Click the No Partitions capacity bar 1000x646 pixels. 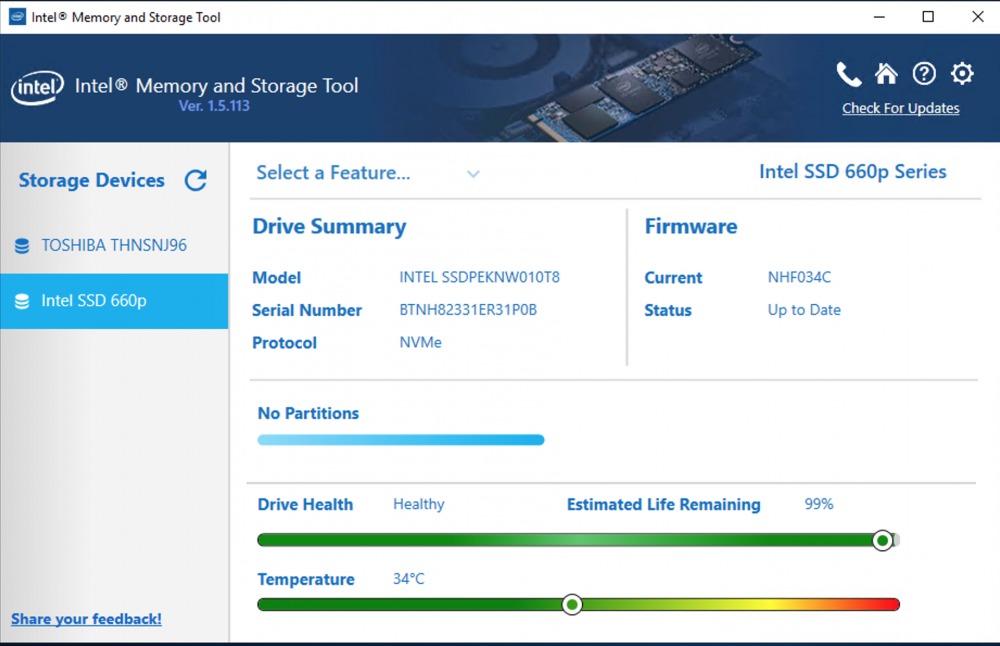click(400, 440)
